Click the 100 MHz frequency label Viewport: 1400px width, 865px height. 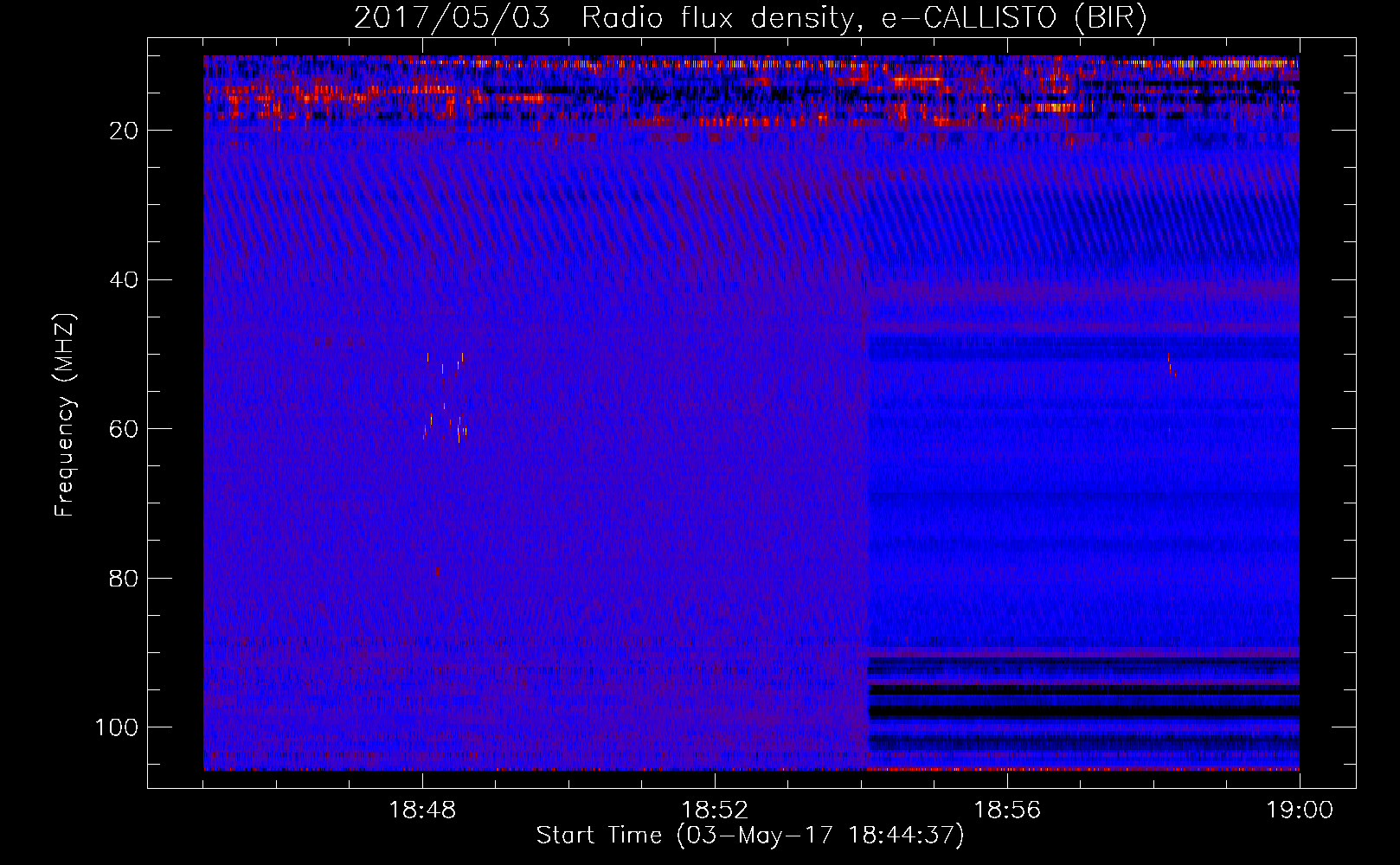117,727
